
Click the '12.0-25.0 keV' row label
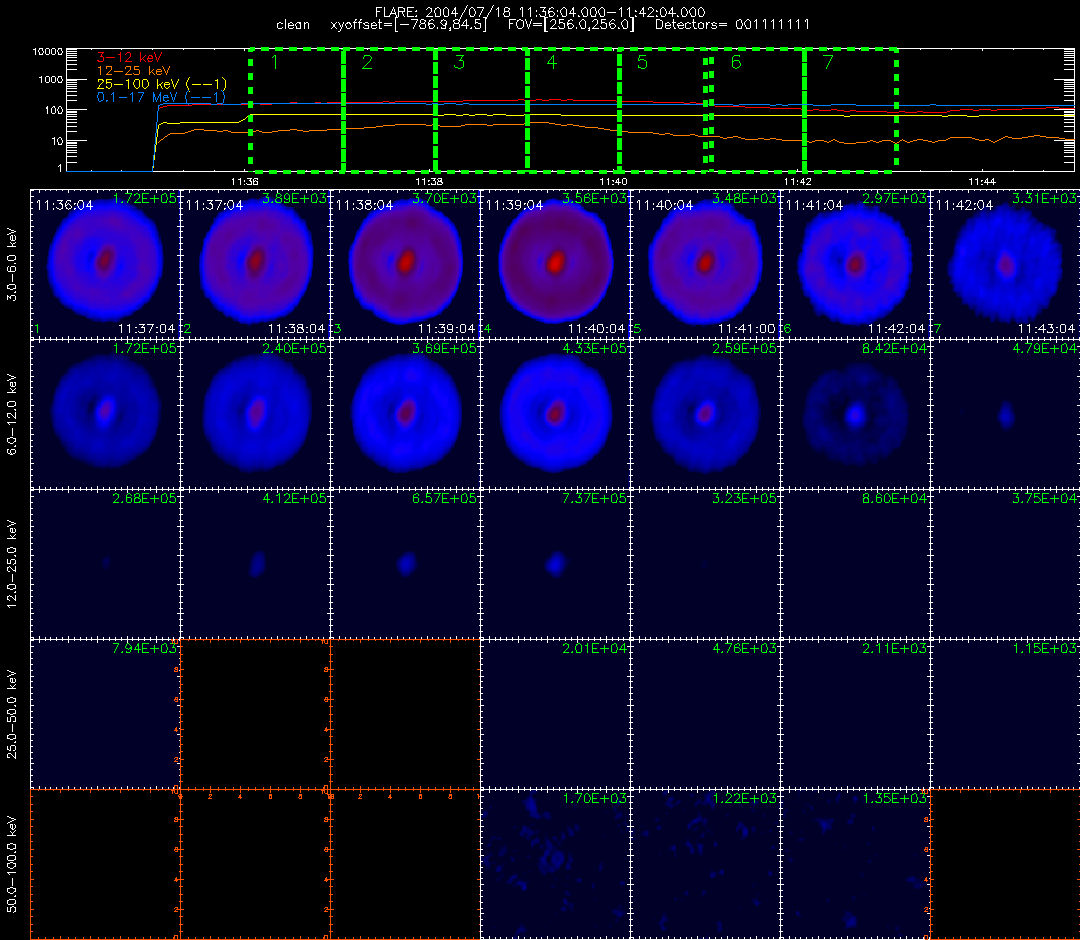(12, 565)
